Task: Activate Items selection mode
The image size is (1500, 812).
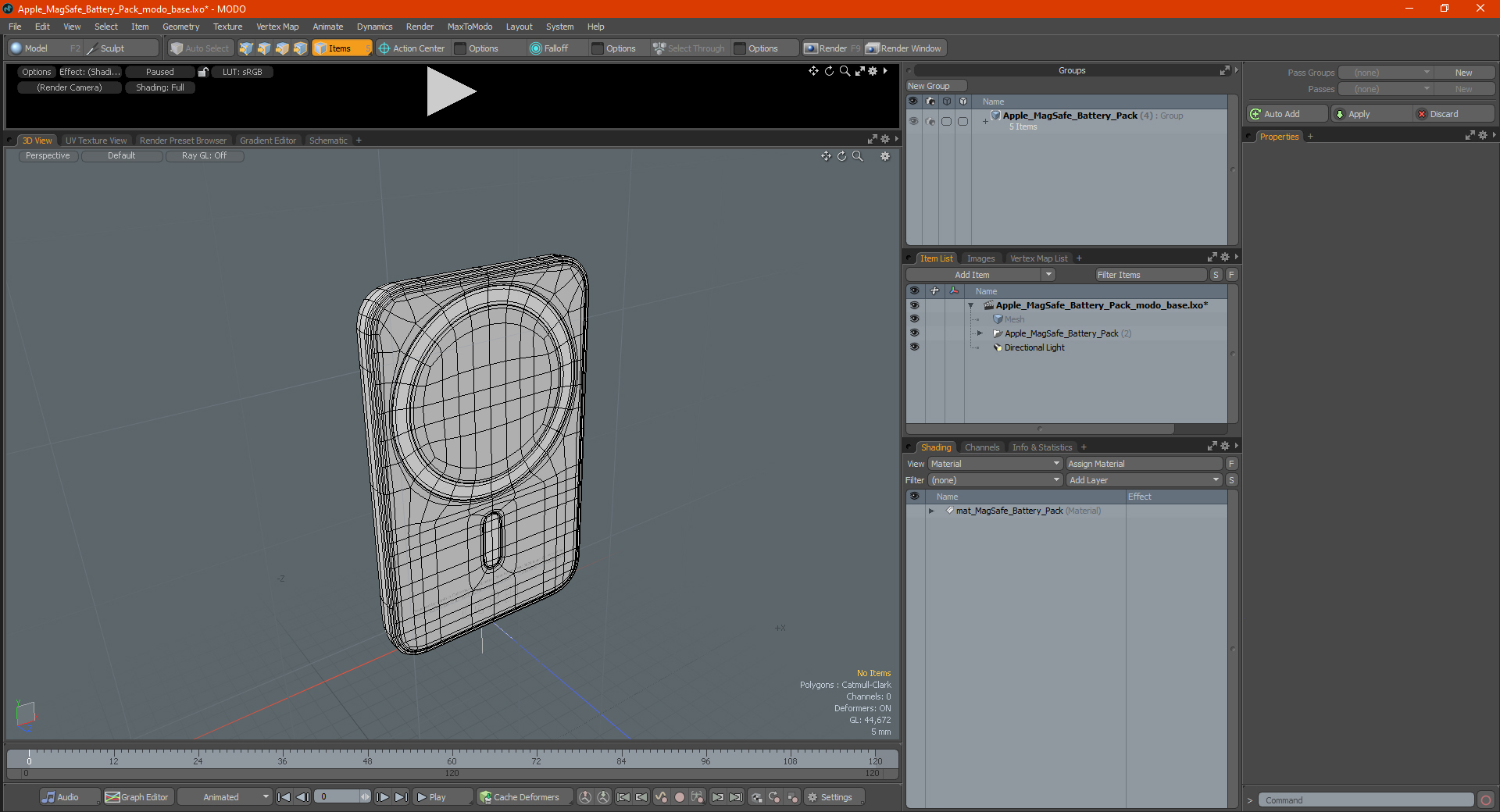Action: point(341,48)
